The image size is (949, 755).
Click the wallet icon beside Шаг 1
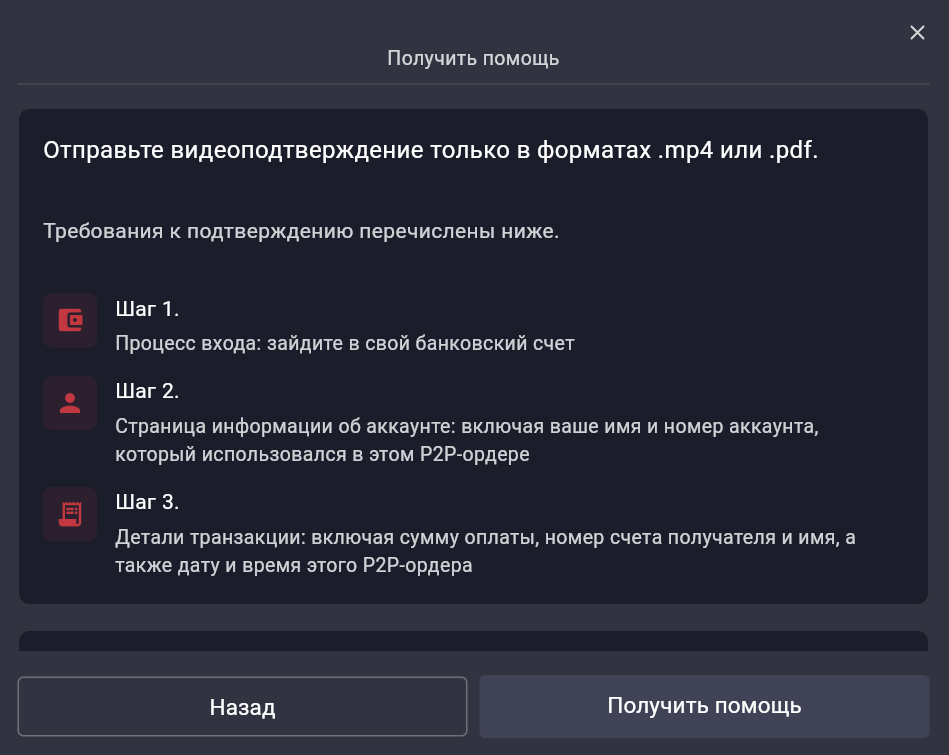click(70, 320)
